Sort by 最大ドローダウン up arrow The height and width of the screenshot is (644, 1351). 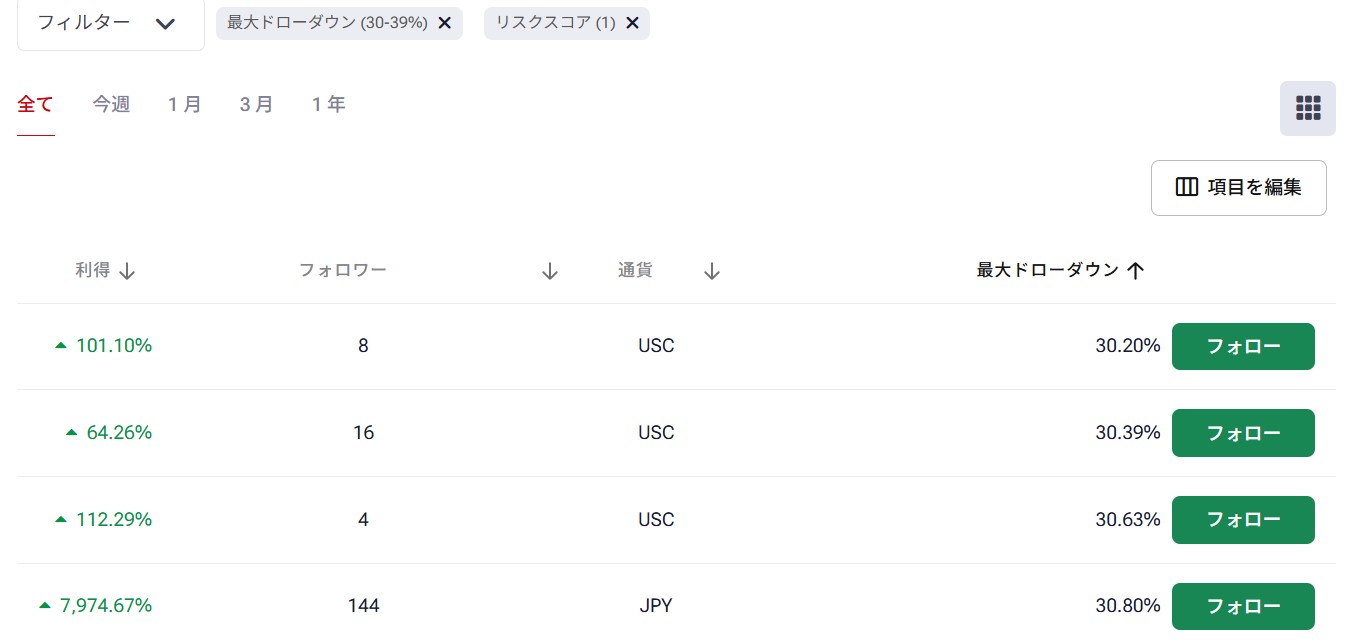pyautogui.click(x=1135, y=271)
